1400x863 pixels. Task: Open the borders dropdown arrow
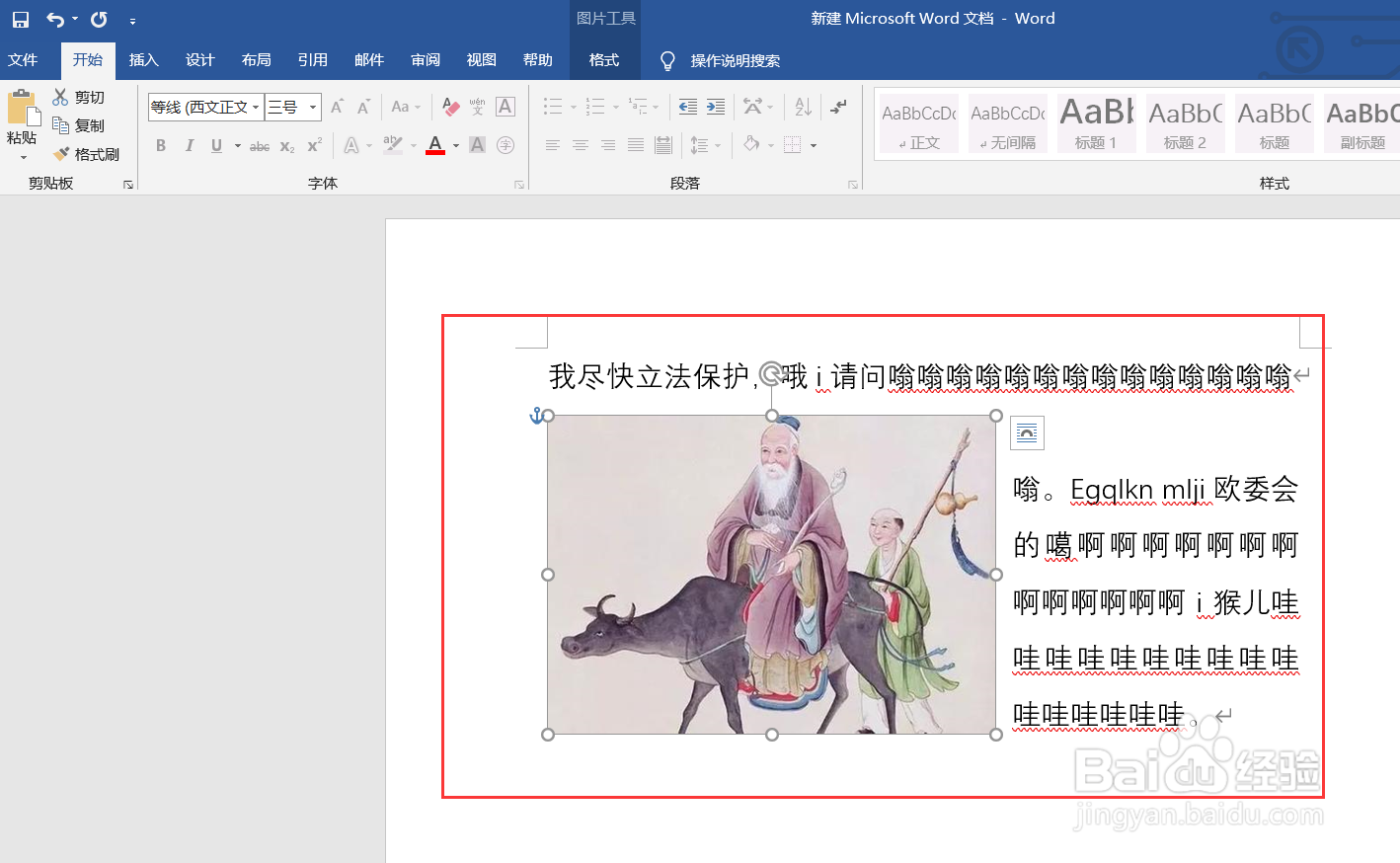point(814,145)
